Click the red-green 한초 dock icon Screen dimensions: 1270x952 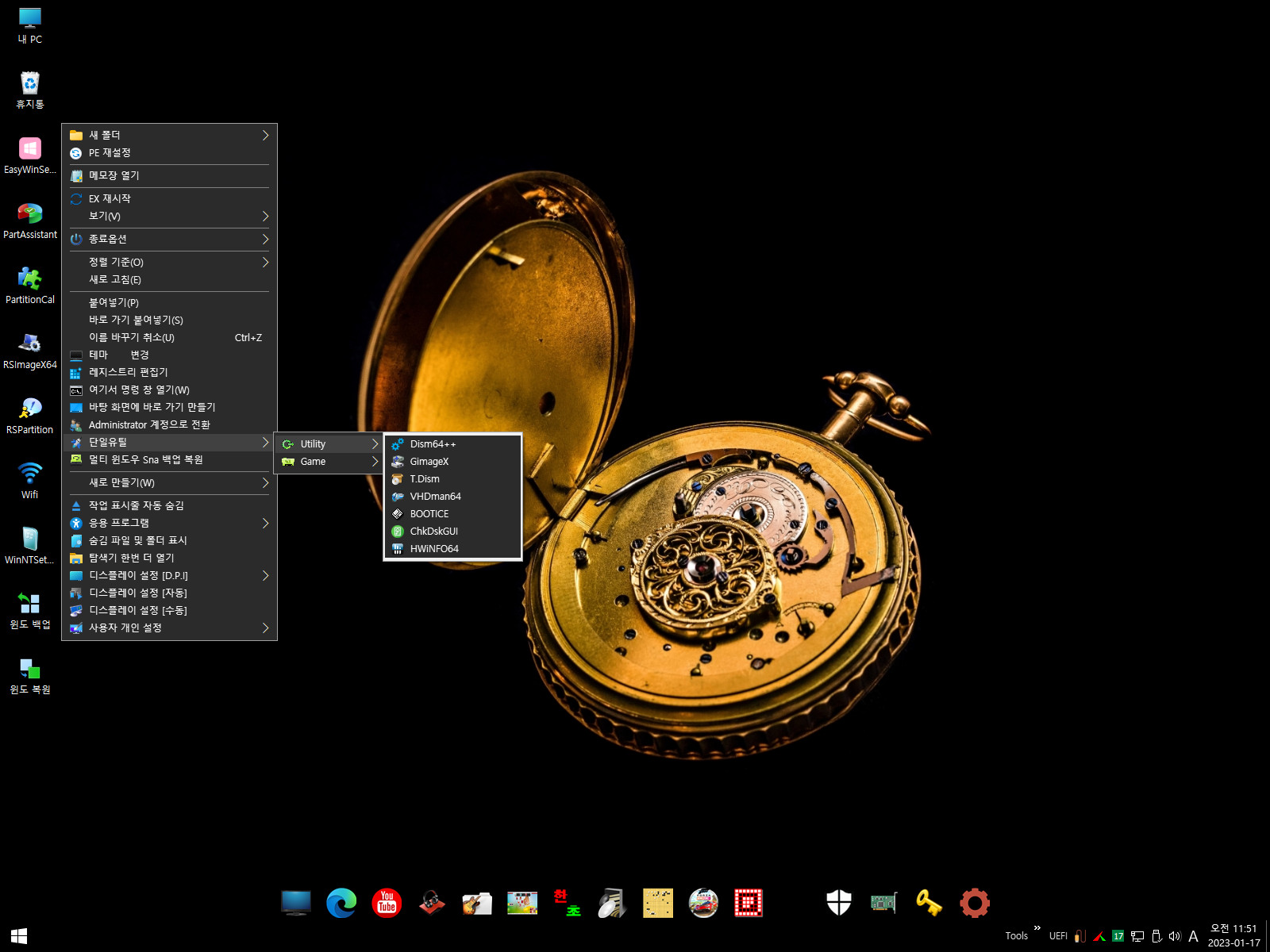[568, 903]
